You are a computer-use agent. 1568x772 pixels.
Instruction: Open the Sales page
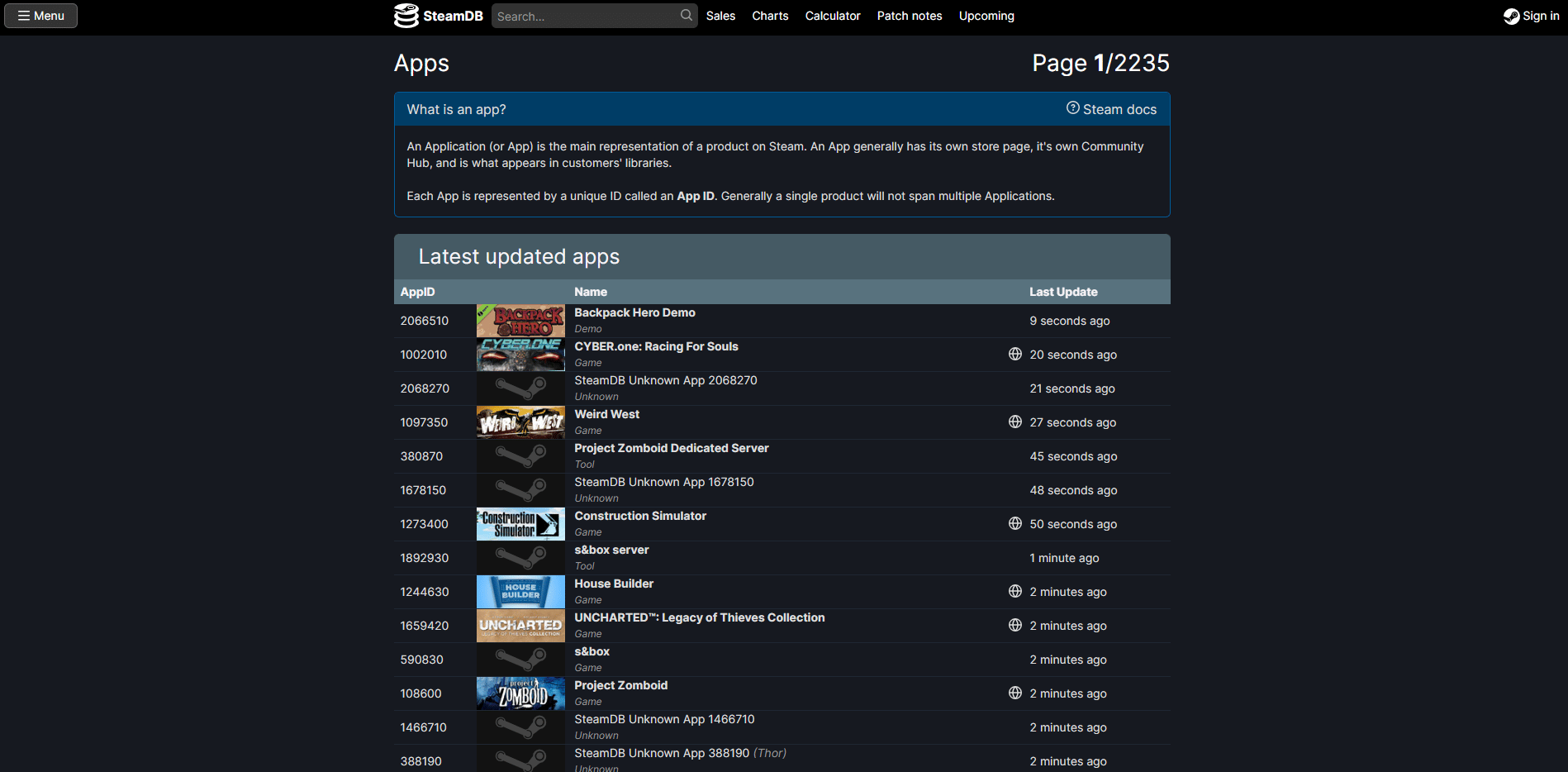[720, 16]
